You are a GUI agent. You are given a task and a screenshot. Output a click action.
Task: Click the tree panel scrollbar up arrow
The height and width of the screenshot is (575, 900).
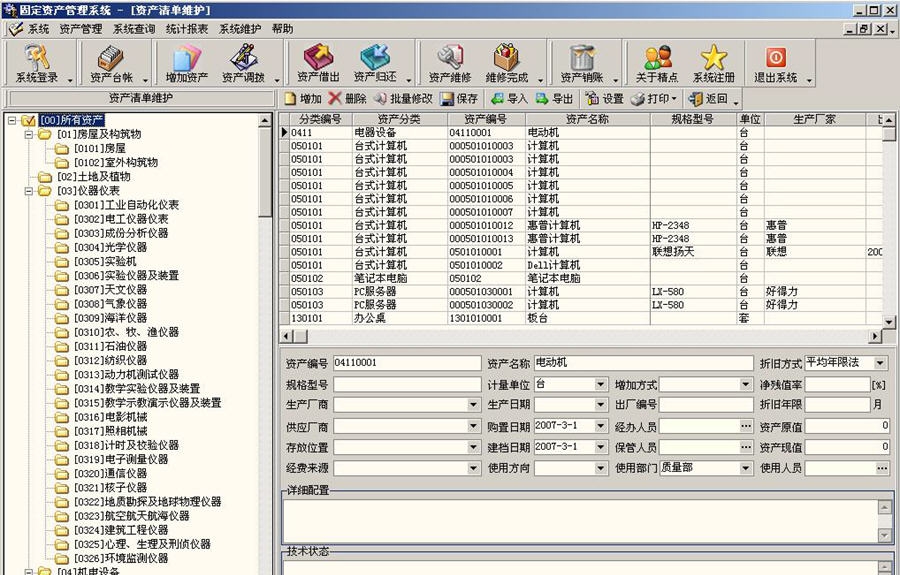click(264, 120)
